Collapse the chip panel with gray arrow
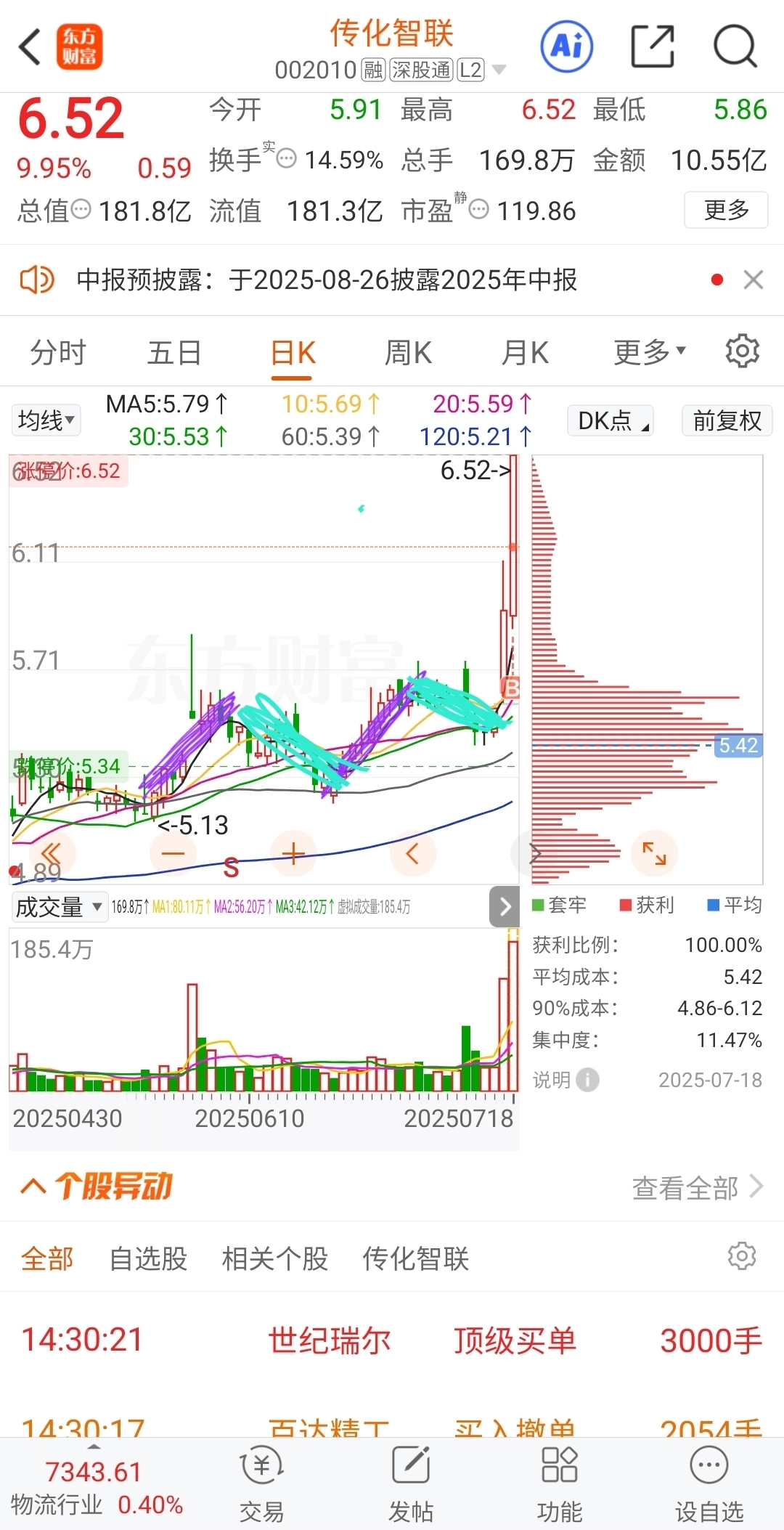 [x=505, y=906]
